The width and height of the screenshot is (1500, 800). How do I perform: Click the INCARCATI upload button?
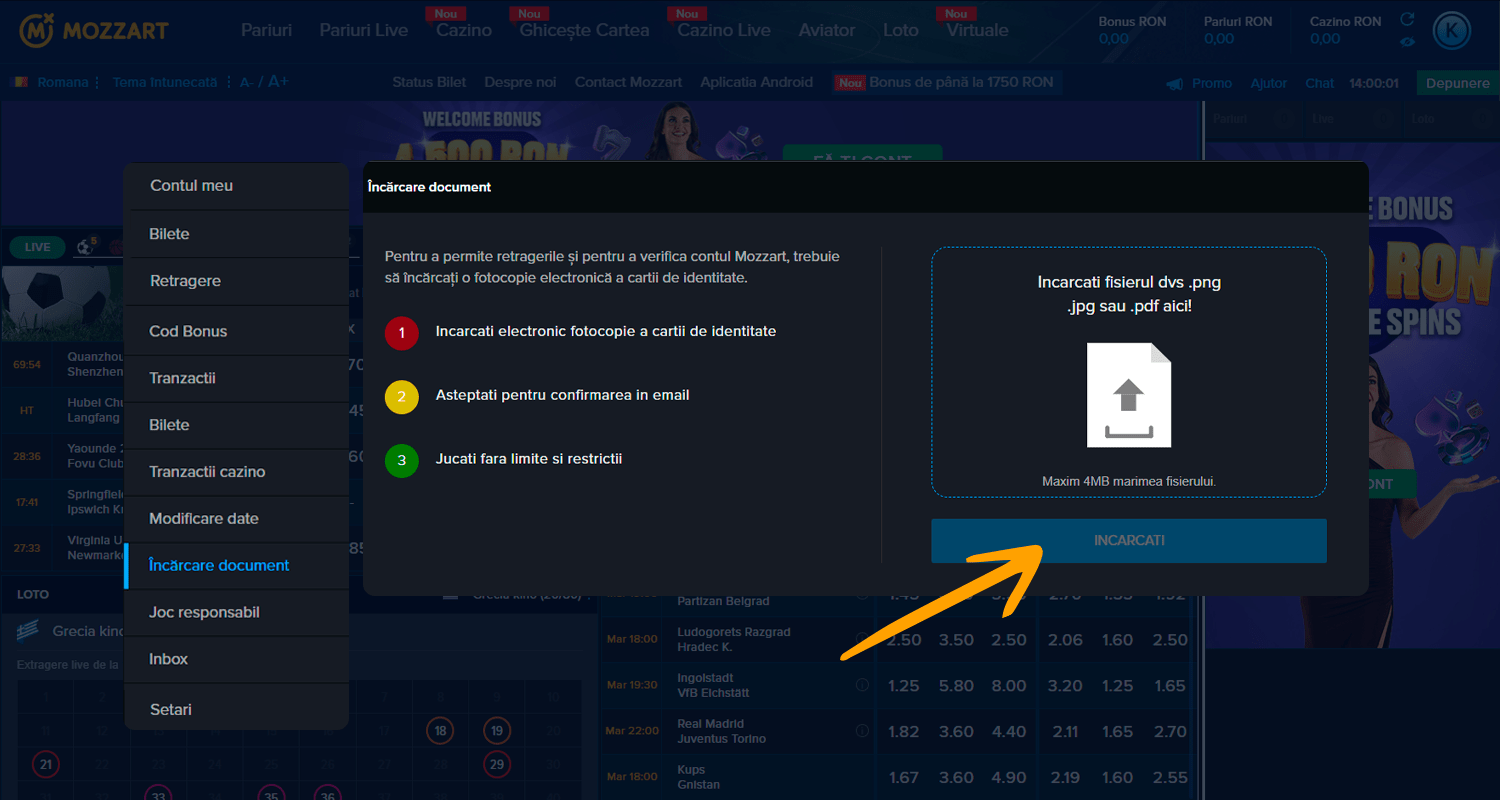coord(1129,541)
